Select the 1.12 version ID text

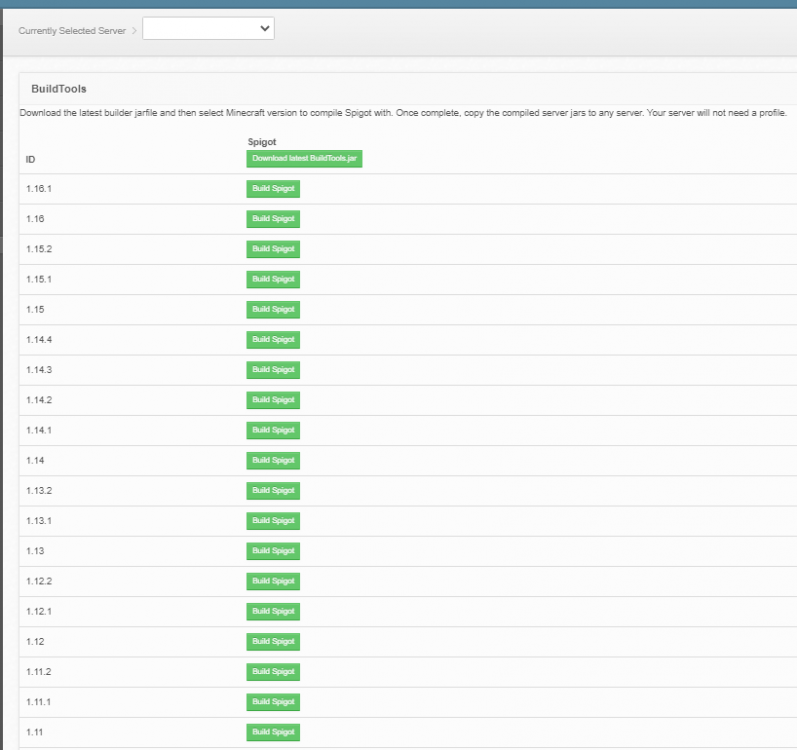35,641
